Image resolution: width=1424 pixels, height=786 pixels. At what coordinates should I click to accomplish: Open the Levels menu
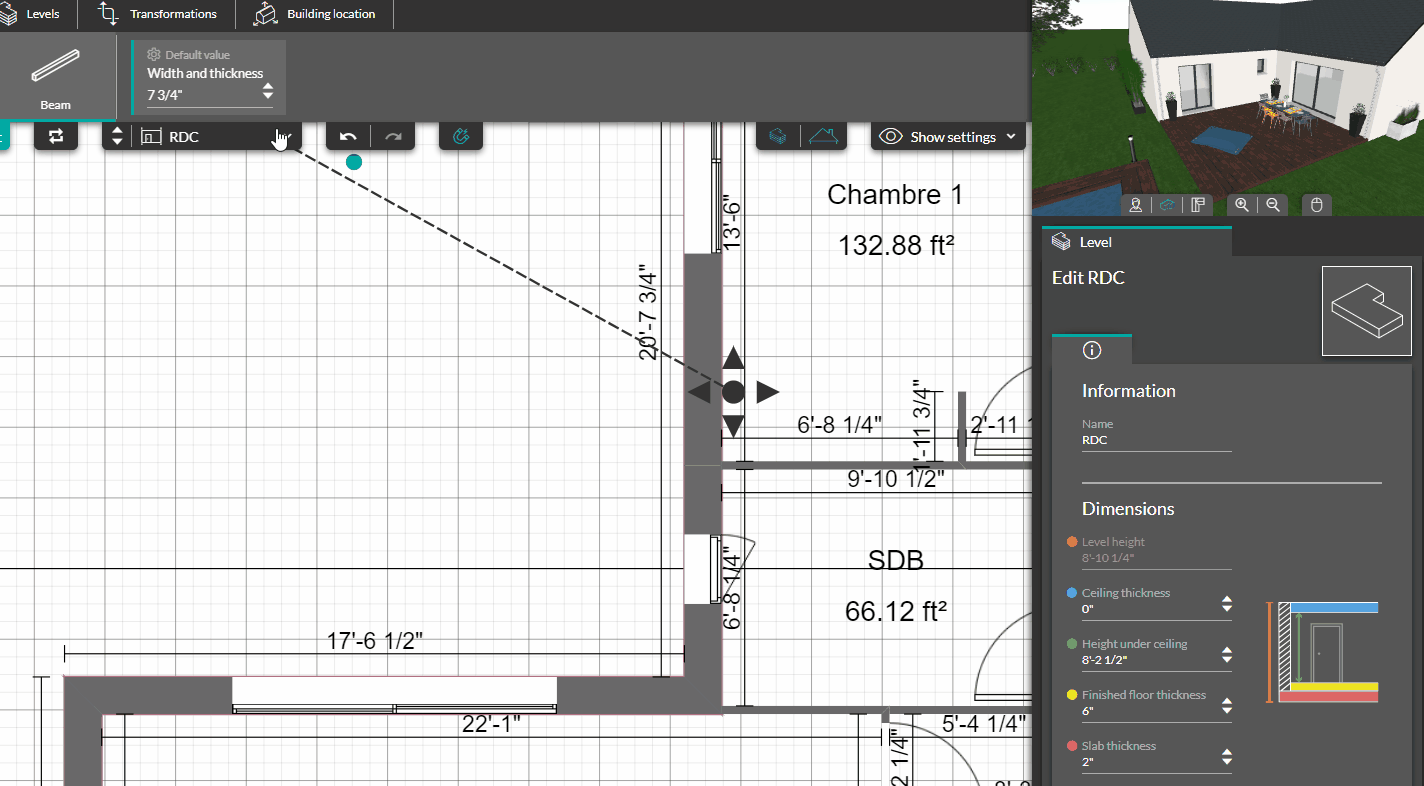[30, 14]
